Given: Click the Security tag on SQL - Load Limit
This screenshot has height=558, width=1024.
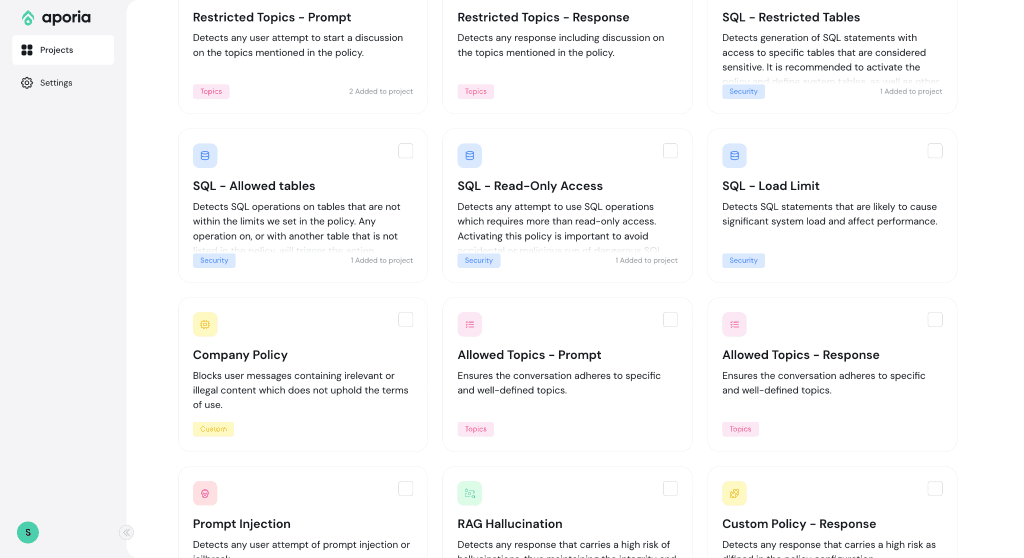Looking at the screenshot, I should pyautogui.click(x=743, y=260).
